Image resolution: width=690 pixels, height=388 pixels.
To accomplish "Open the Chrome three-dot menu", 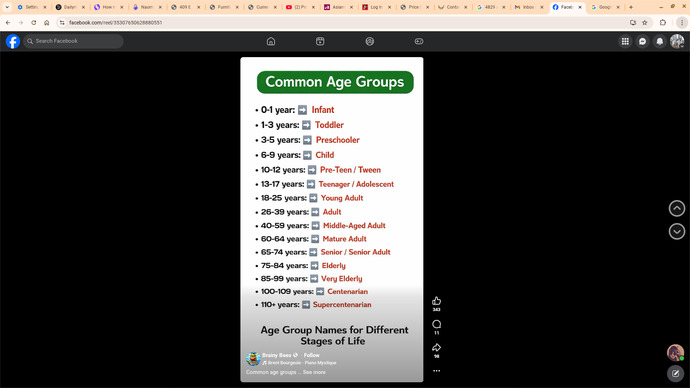I will 682,22.
